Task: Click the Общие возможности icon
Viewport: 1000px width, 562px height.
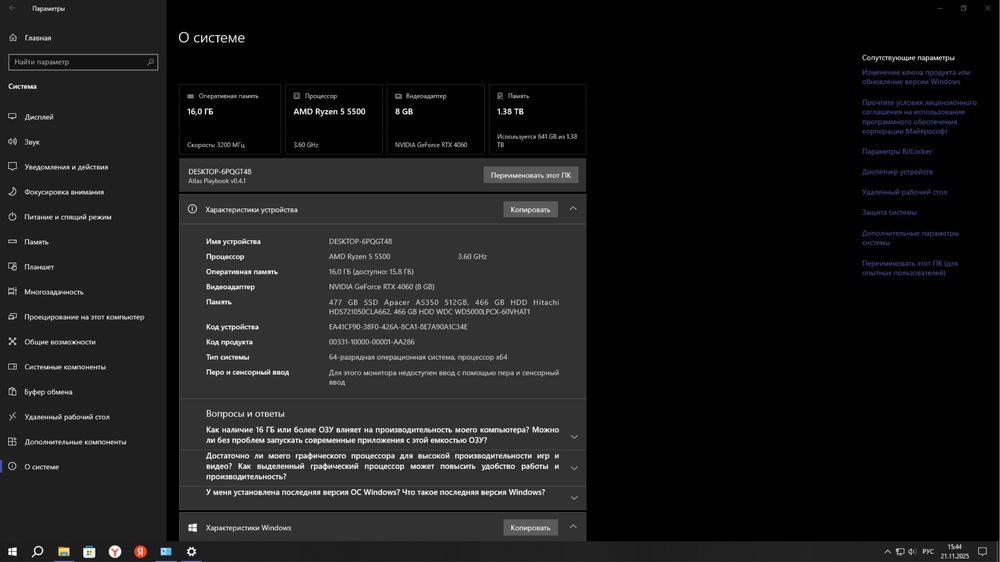Action: point(12,341)
